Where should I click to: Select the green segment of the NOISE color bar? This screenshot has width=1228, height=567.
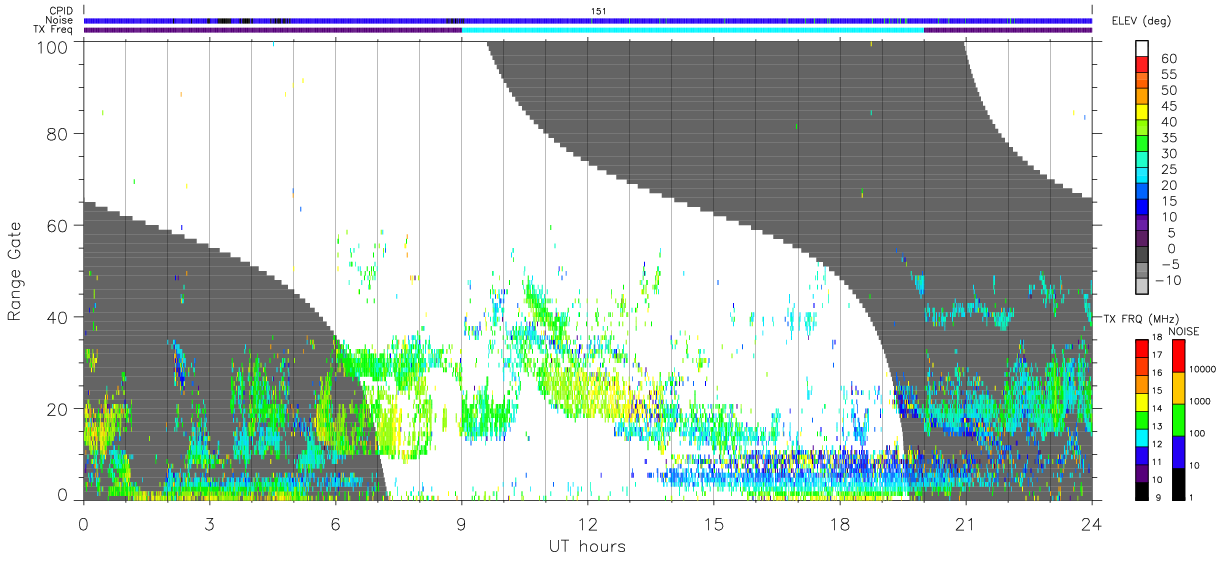1176,418
